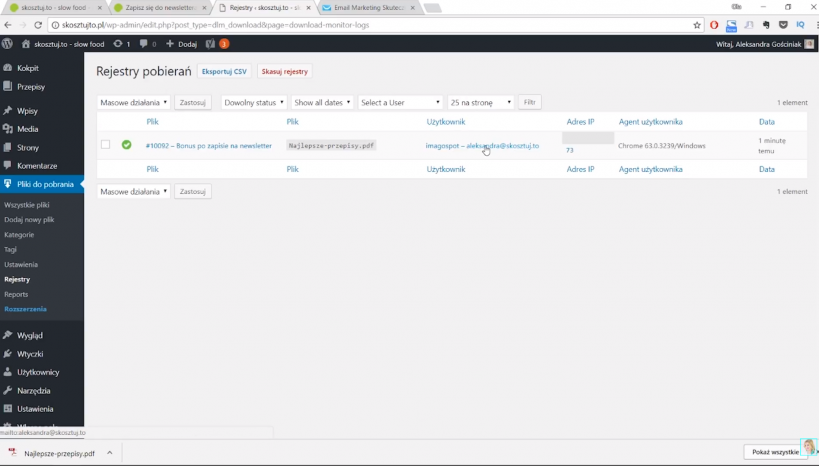Expand top Masowe działania dropdown
This screenshot has width=819, height=466.
coord(134,102)
